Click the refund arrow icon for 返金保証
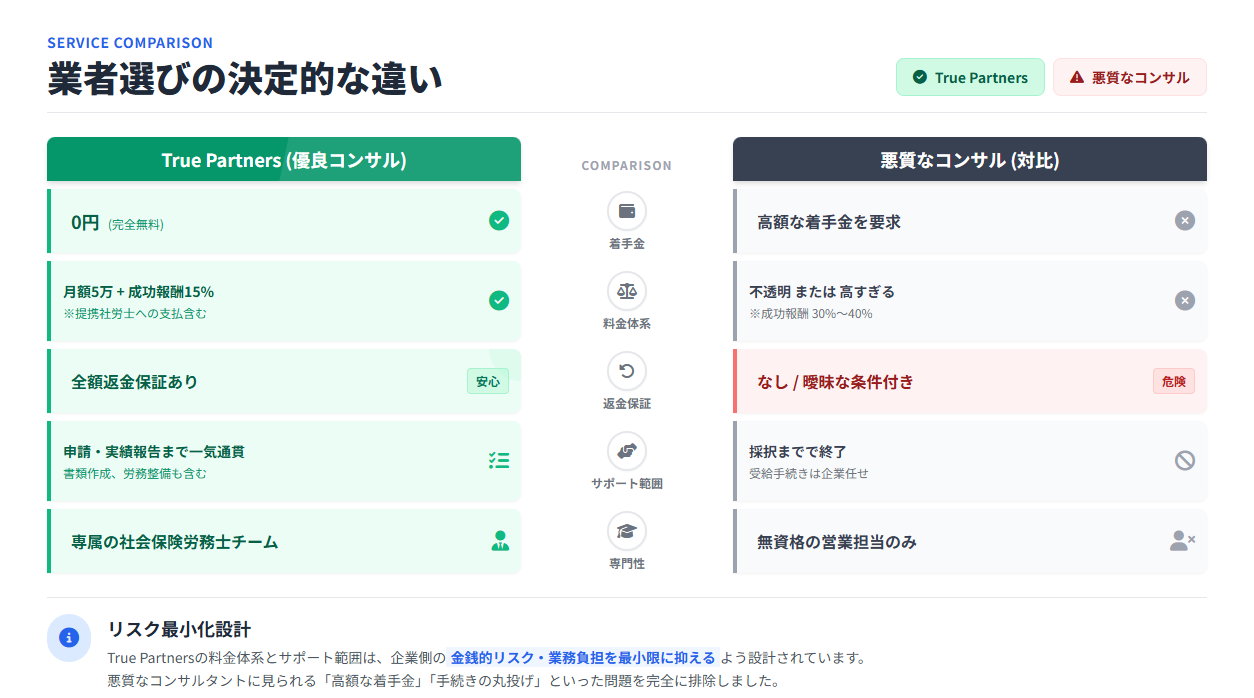Viewport: 1254px width, 698px height. point(627,371)
